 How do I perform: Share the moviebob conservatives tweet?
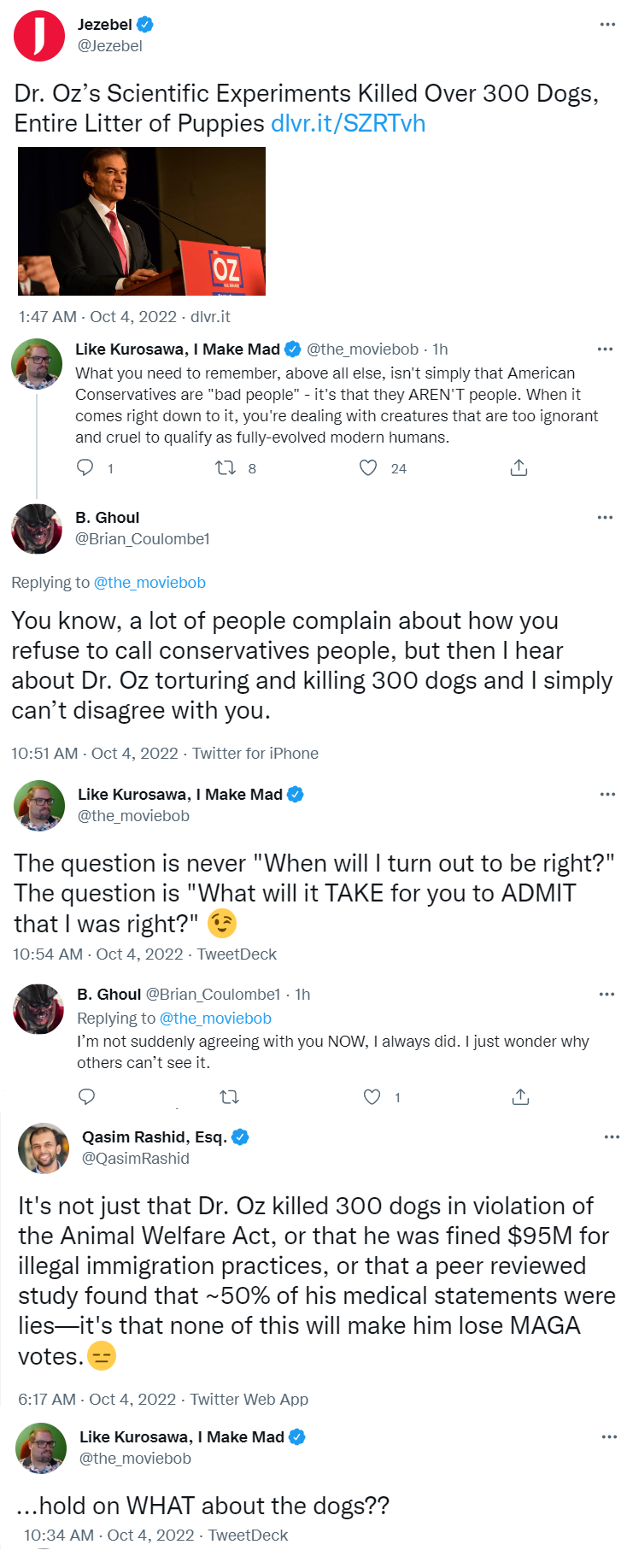click(x=519, y=467)
